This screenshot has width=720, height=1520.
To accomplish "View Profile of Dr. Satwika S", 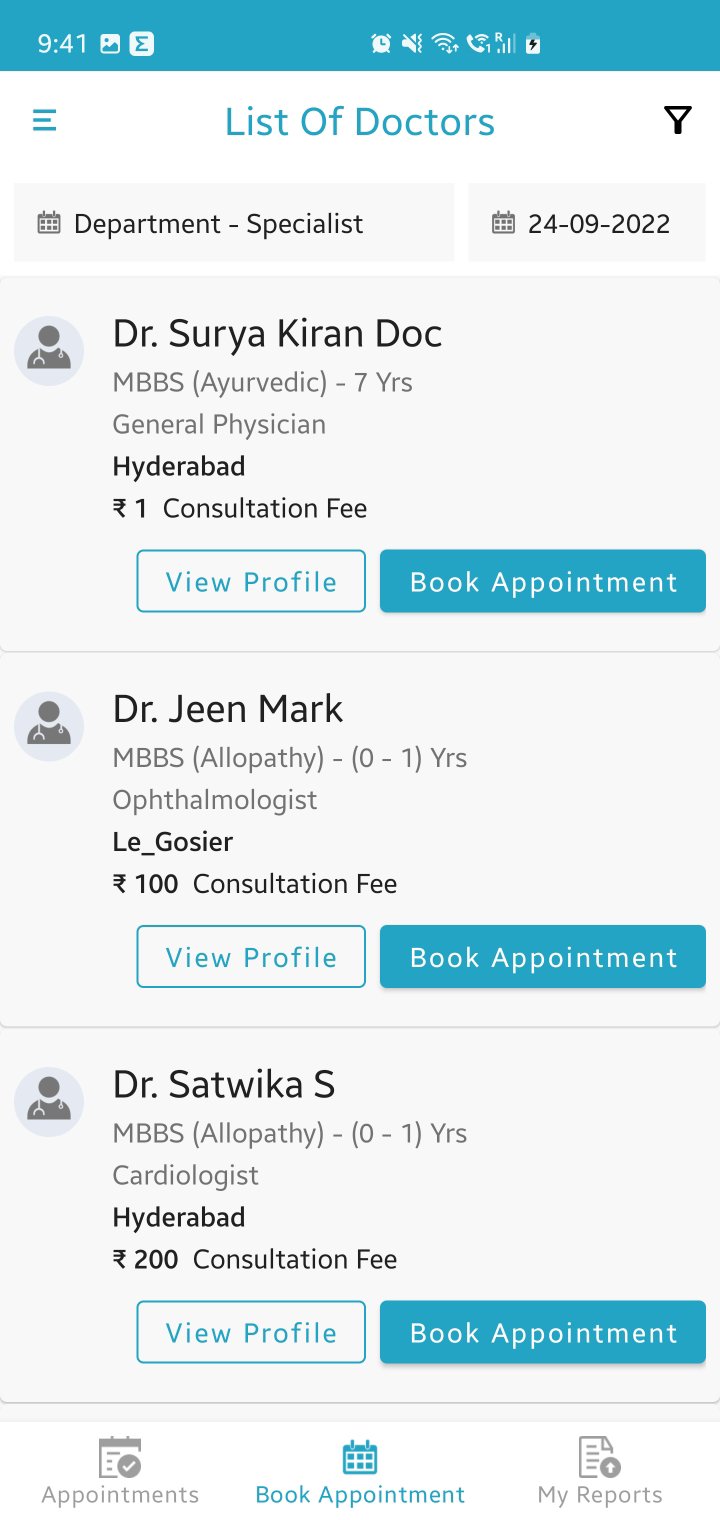I will (251, 1332).
